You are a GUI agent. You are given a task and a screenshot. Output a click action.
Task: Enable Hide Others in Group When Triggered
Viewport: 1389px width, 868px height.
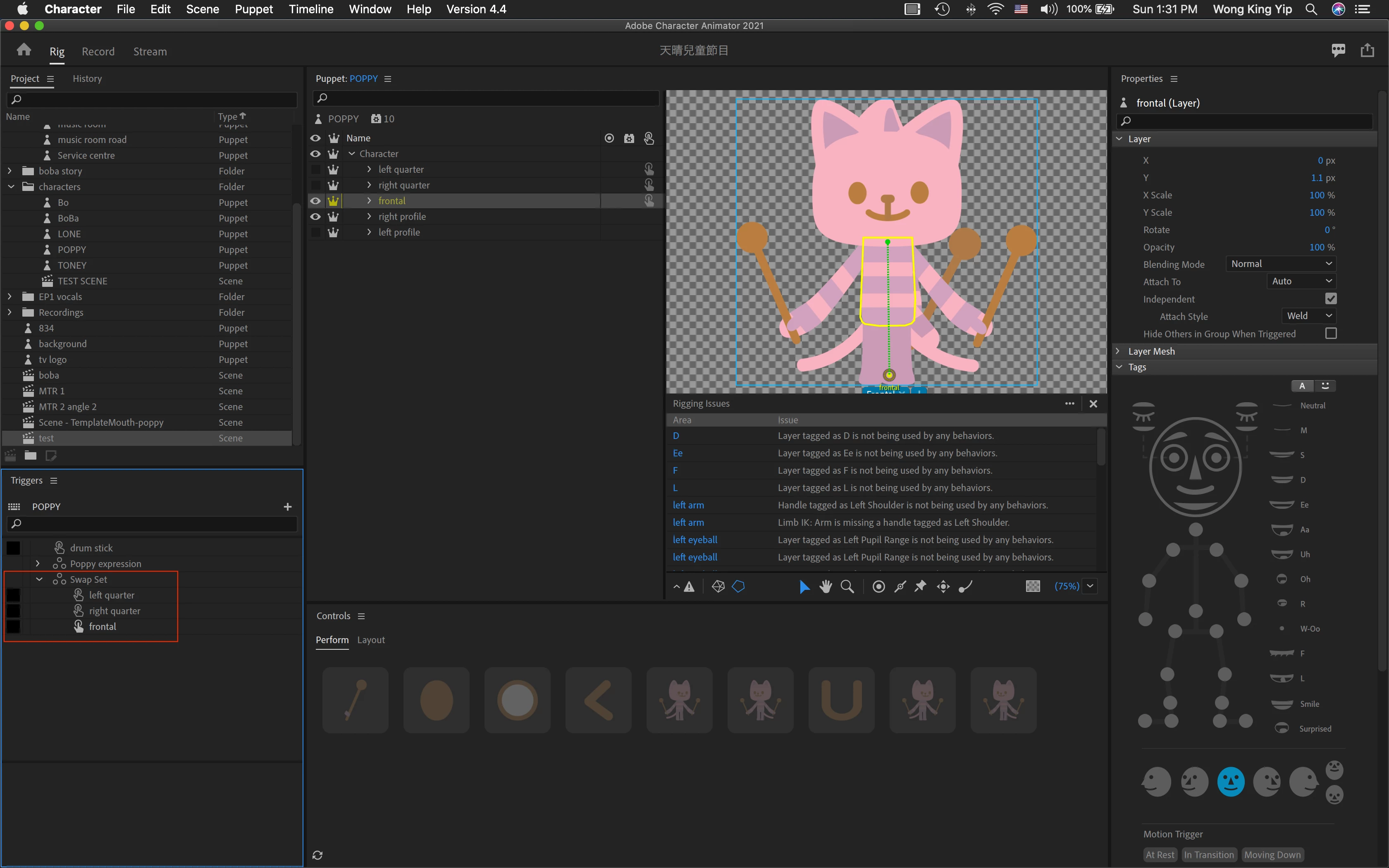(x=1330, y=334)
